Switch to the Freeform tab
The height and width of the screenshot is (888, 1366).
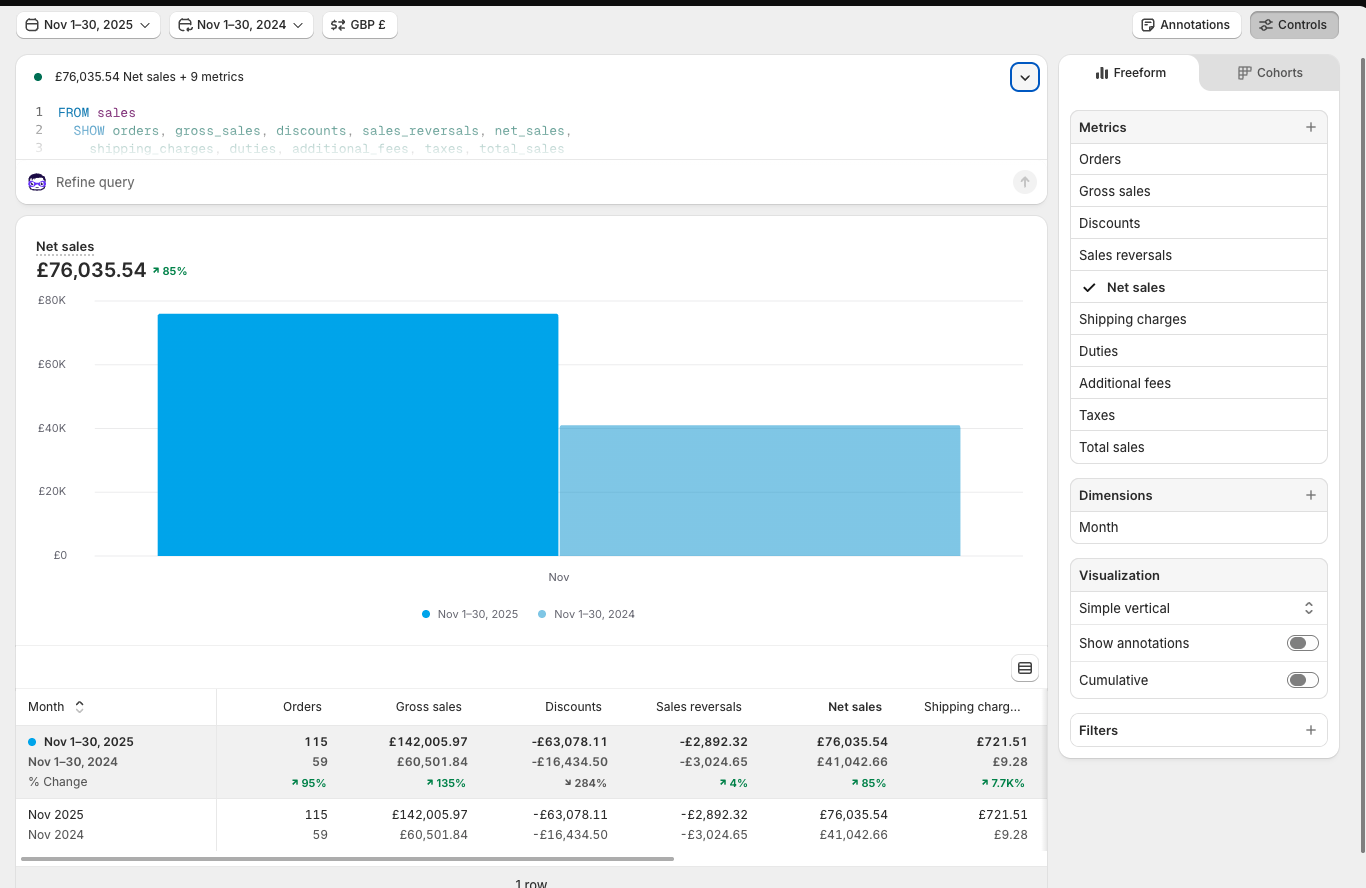(x=1130, y=73)
